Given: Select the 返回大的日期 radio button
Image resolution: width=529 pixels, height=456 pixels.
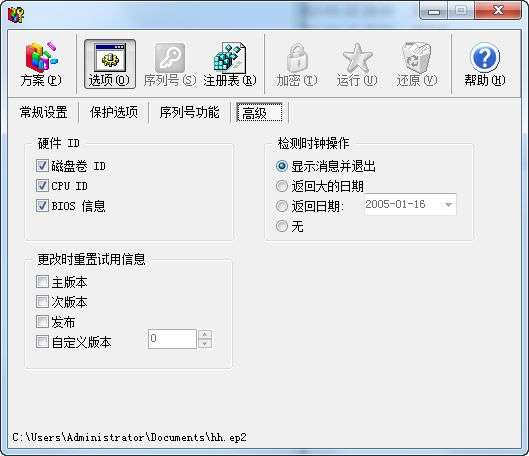Looking at the screenshot, I should pyautogui.click(x=282, y=186).
